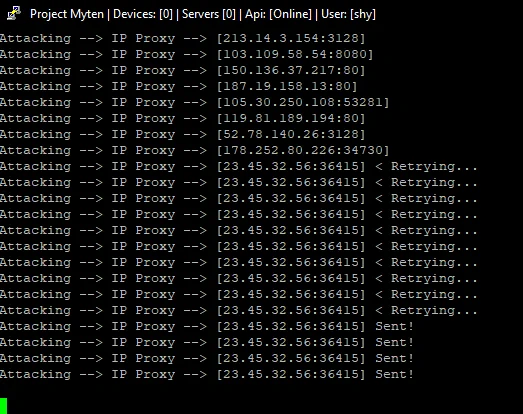Click the word Attacking on the top line
Viewport: 523px width, 414px height.
35,39
